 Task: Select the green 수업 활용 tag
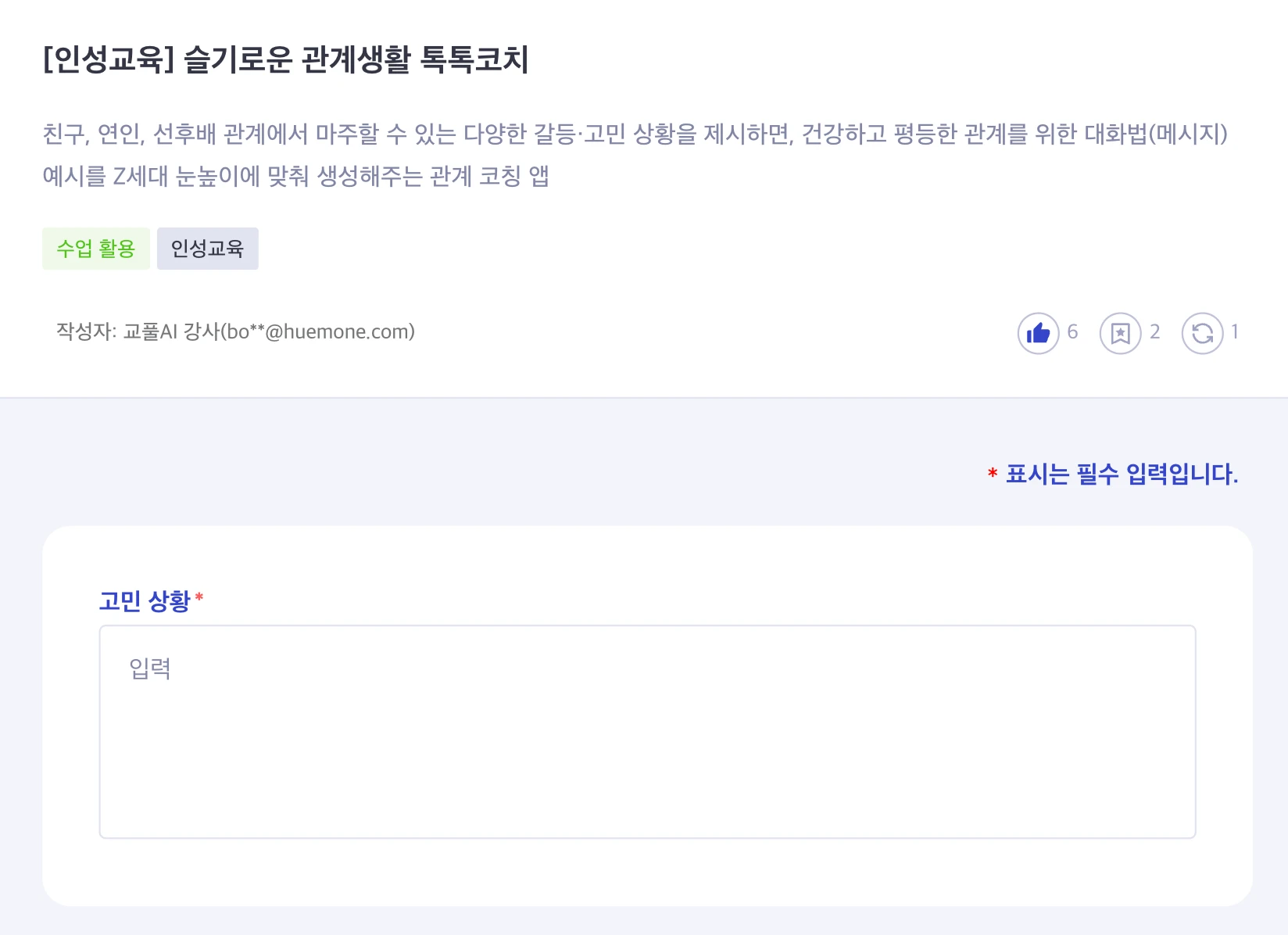pos(96,249)
